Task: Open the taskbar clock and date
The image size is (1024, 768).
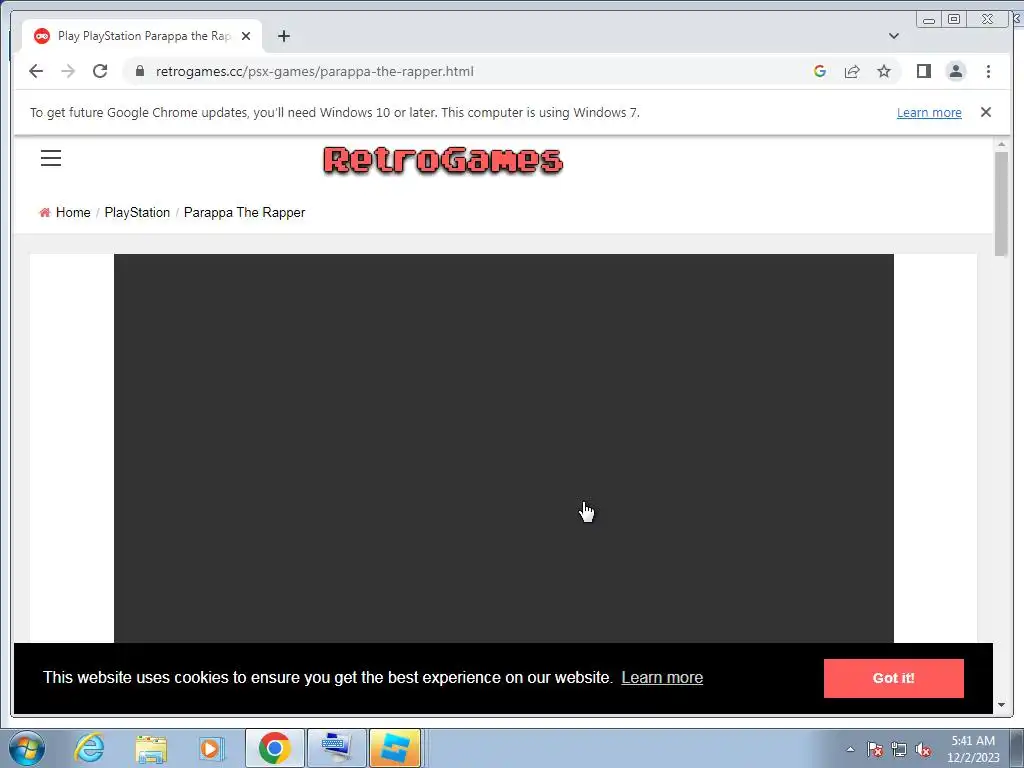Action: coord(973,749)
